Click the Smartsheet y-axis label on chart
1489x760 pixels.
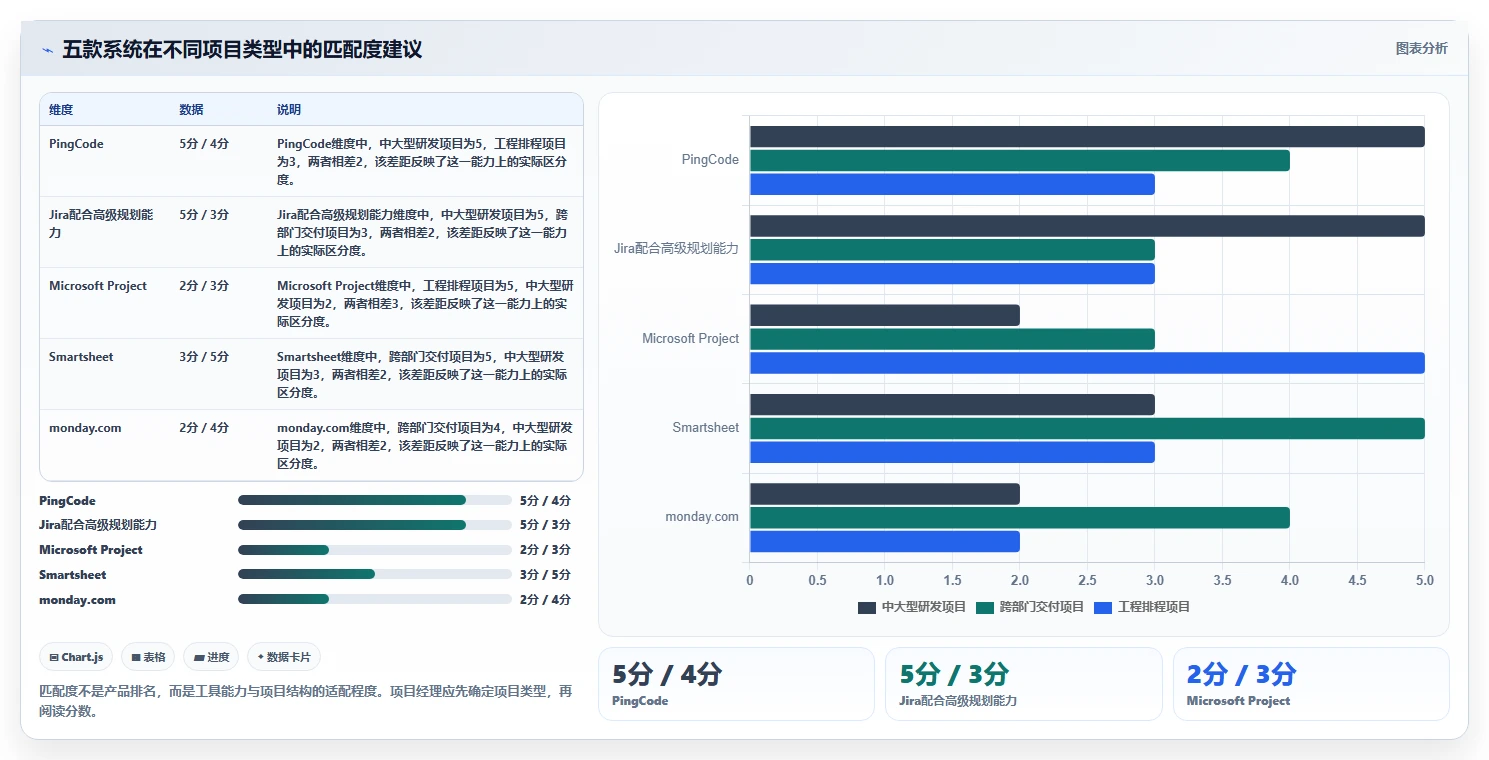click(x=706, y=428)
